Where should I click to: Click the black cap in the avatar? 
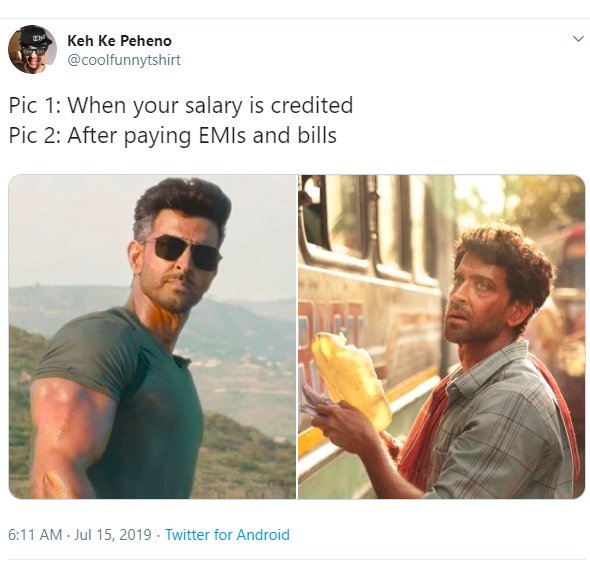(x=36, y=38)
